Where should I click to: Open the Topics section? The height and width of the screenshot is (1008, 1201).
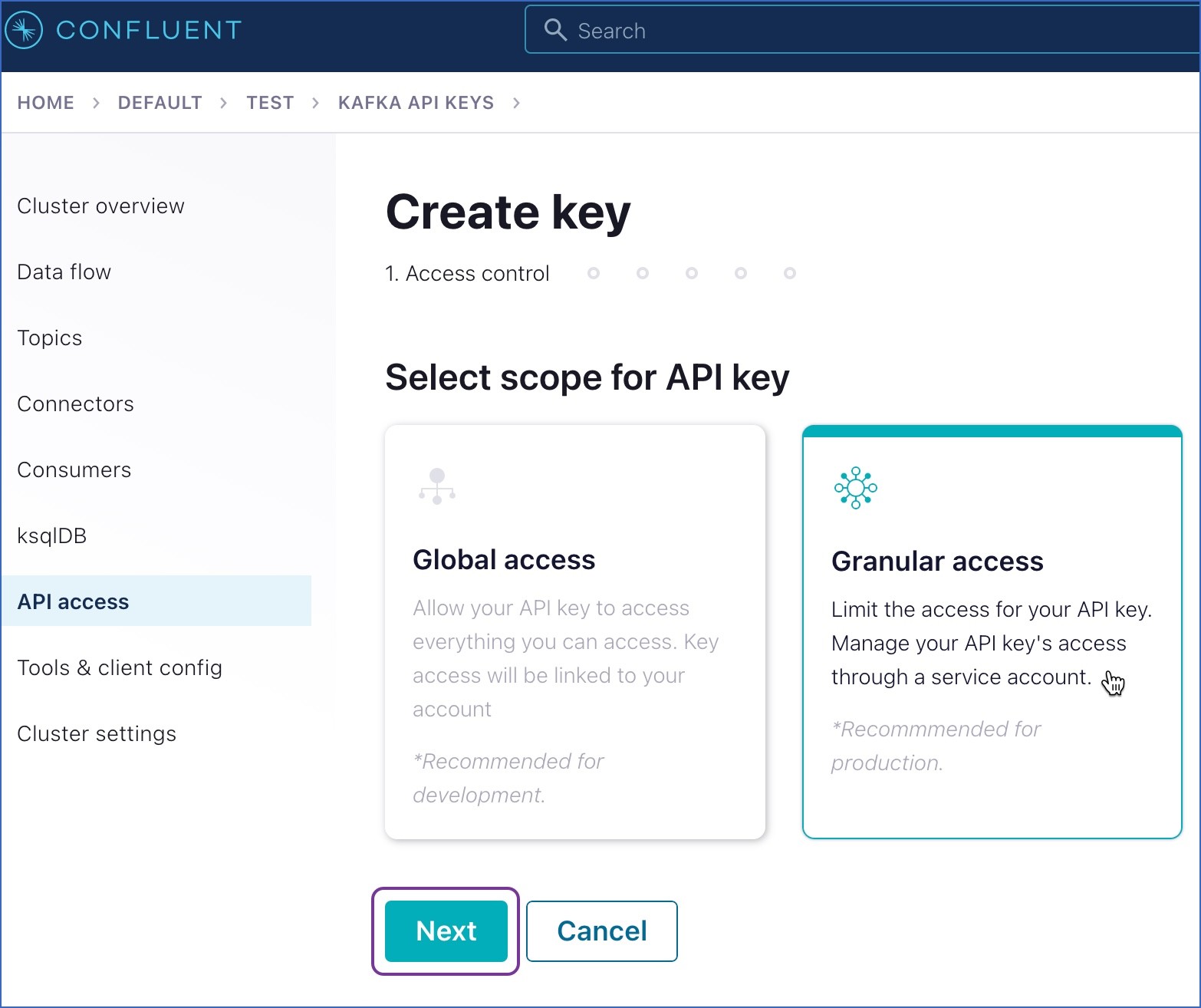coord(49,338)
